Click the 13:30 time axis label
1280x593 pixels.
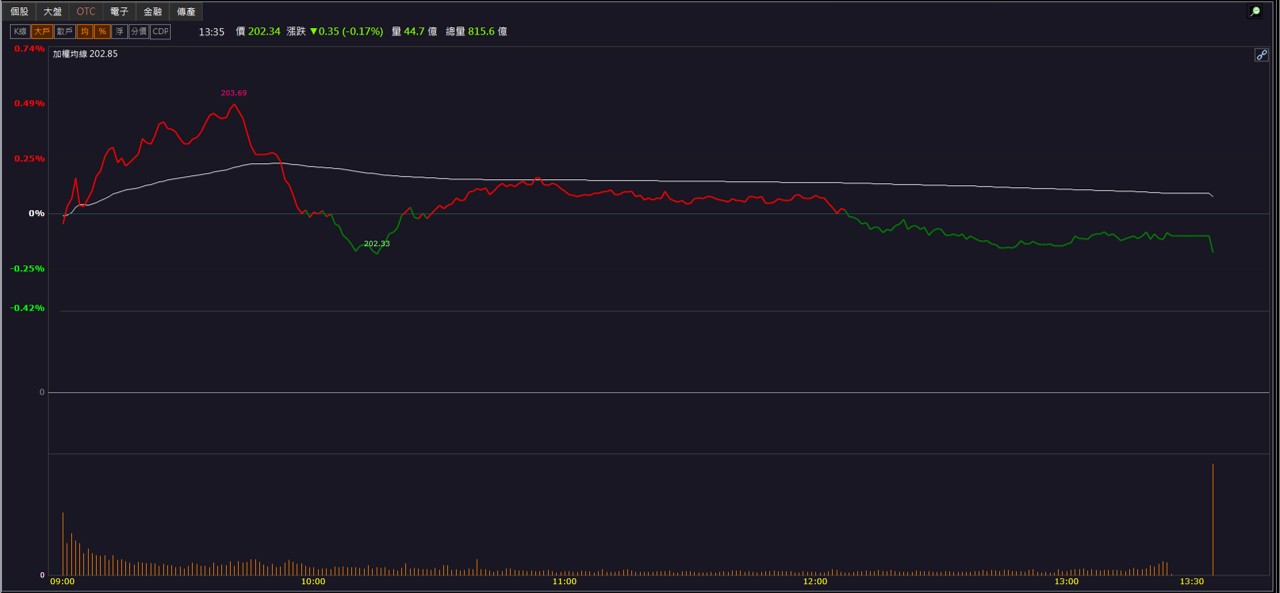(x=1192, y=582)
